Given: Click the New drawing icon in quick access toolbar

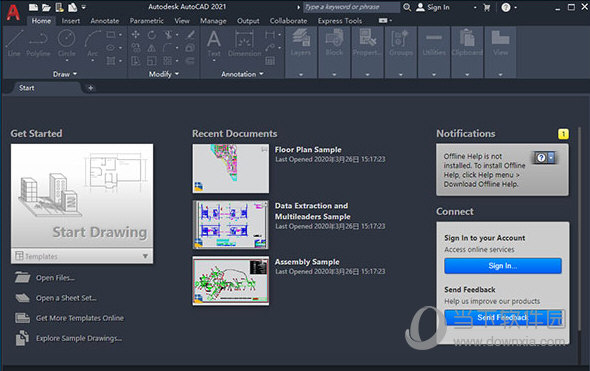Looking at the screenshot, I should [x=33, y=7].
